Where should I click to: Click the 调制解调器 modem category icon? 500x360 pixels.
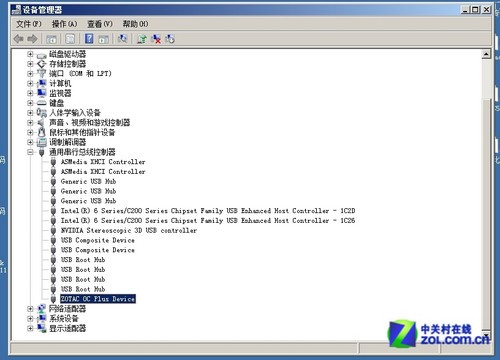tap(41, 142)
